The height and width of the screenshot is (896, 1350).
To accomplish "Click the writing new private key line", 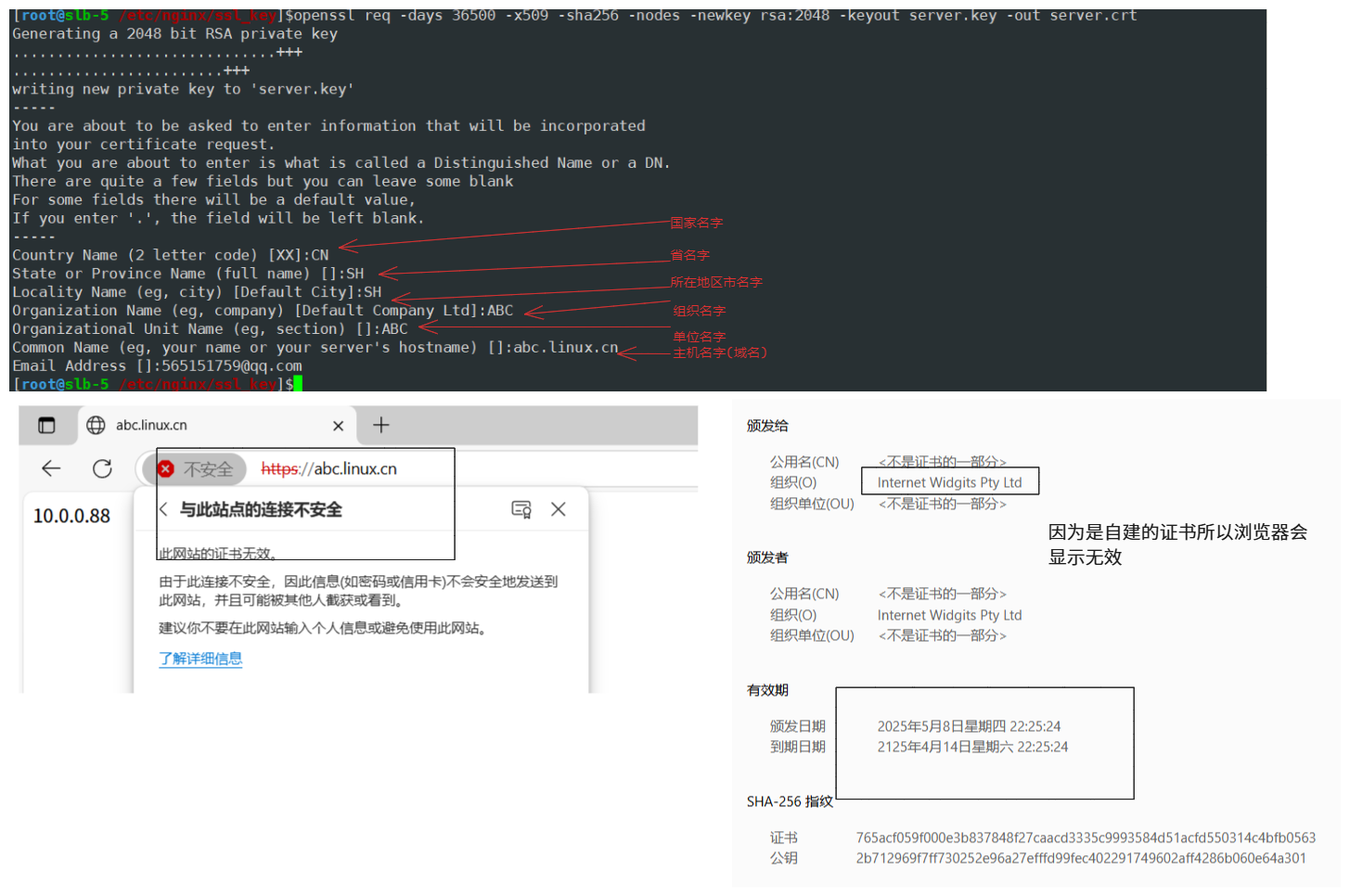I will click(183, 89).
